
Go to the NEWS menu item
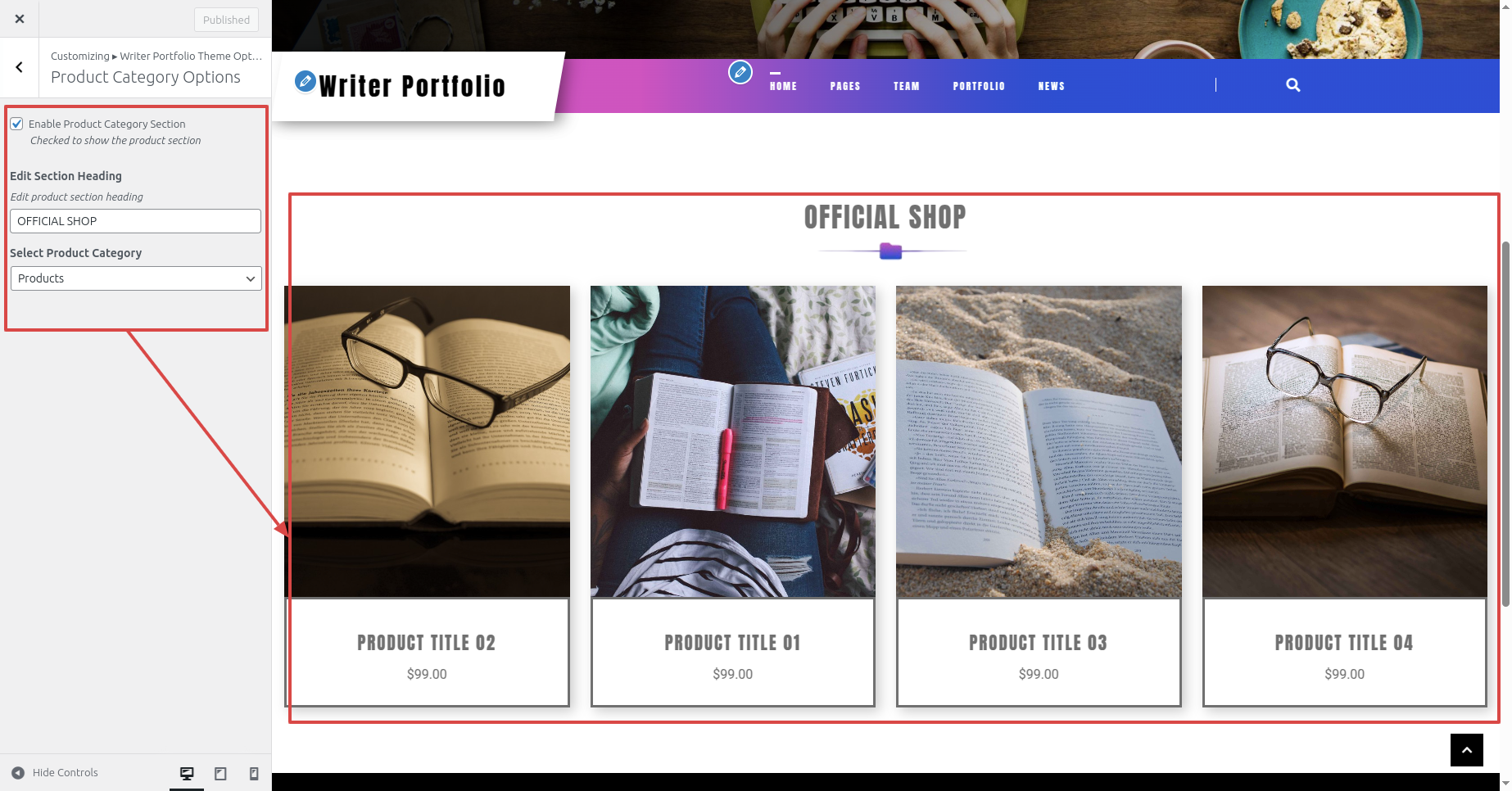click(x=1052, y=86)
